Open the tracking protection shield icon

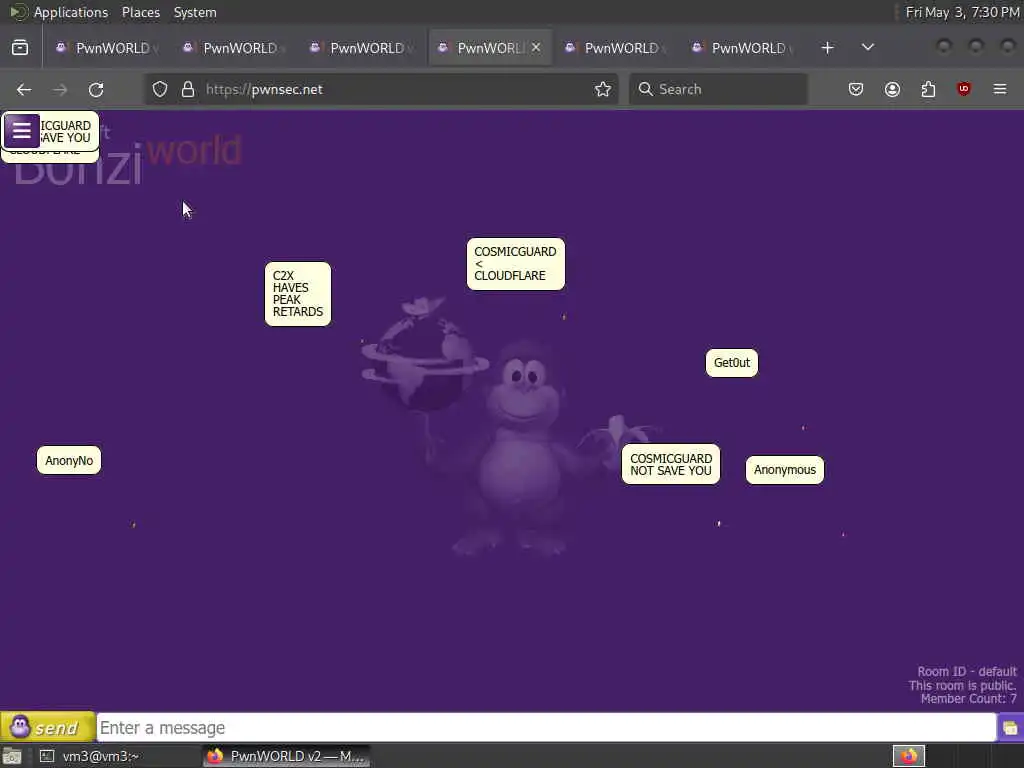pyautogui.click(x=160, y=89)
